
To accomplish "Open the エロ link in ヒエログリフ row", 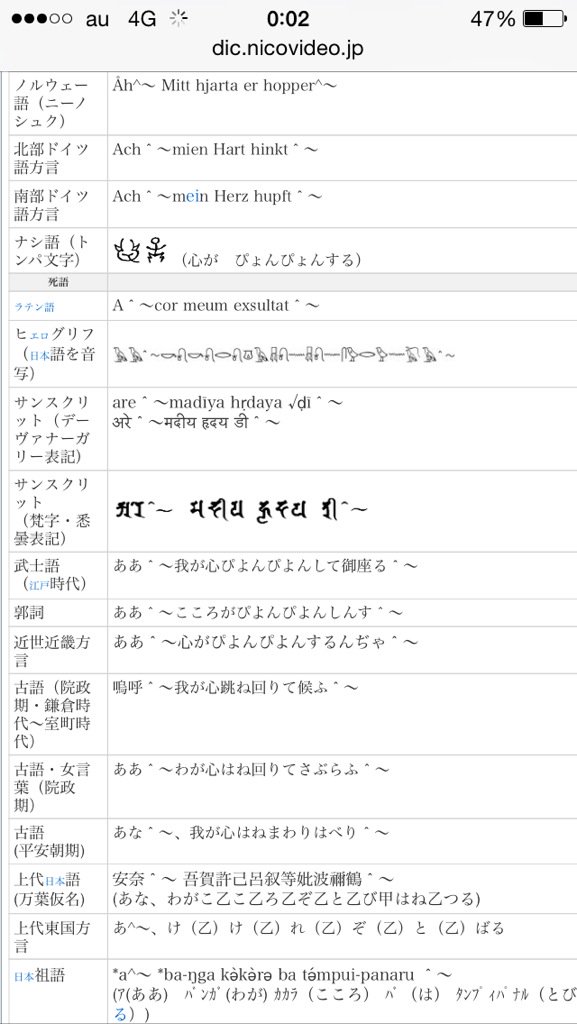I will [x=40, y=335].
